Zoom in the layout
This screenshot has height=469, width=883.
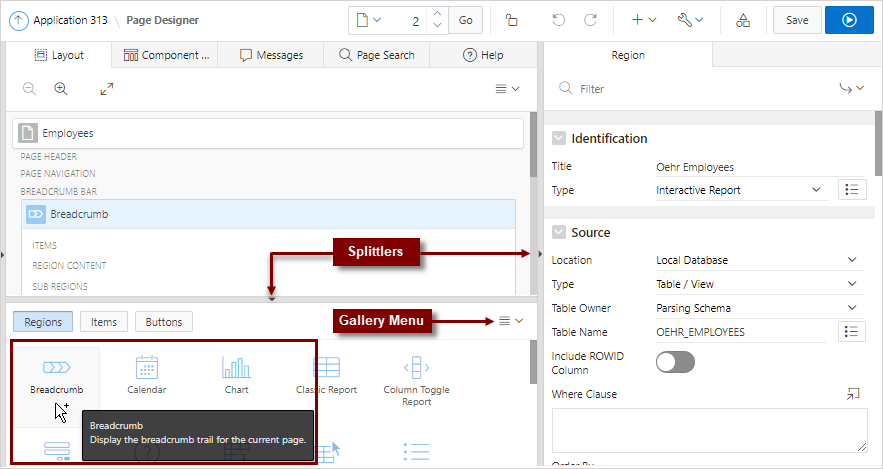coord(61,88)
